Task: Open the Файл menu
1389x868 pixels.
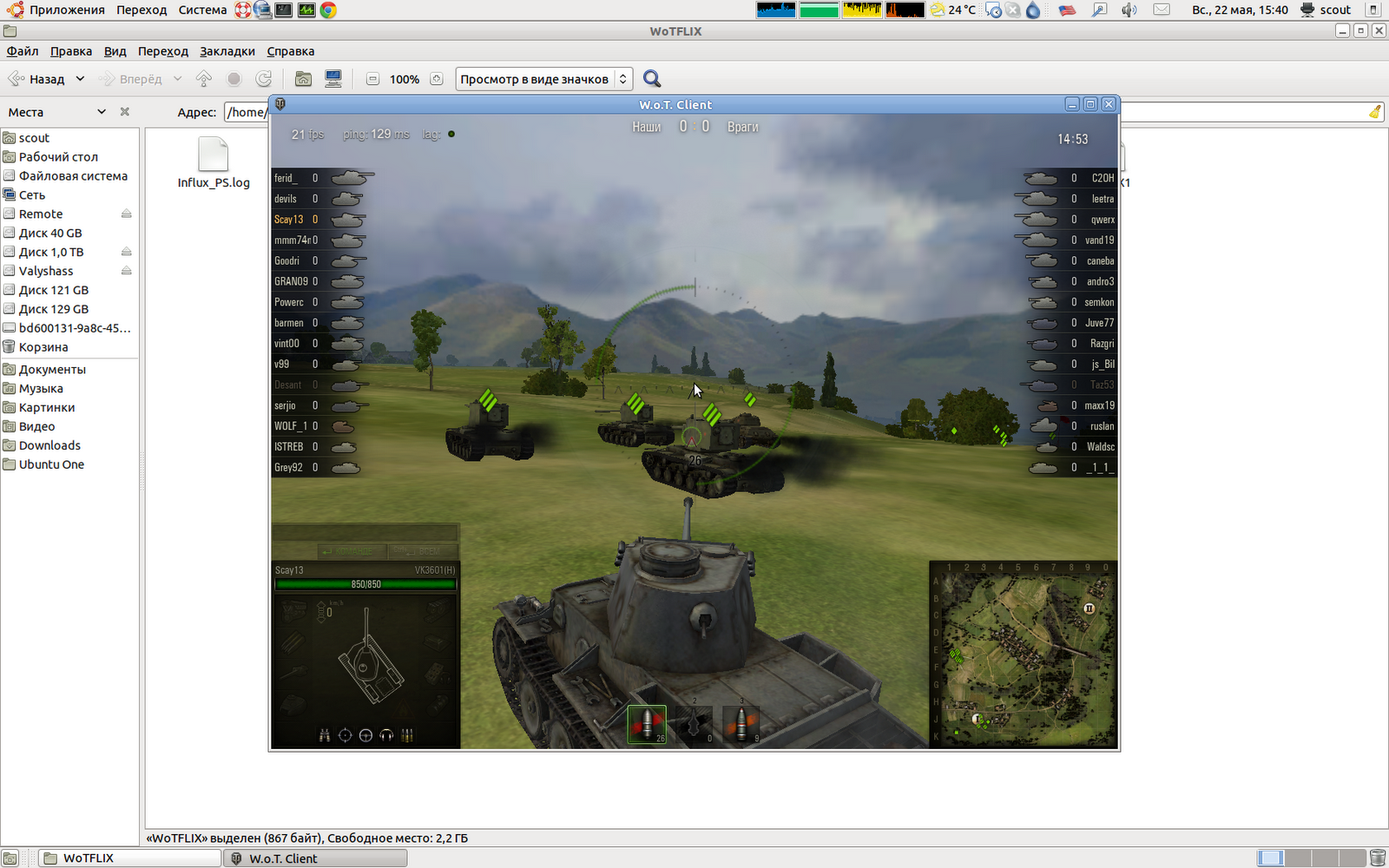Action: (x=23, y=51)
